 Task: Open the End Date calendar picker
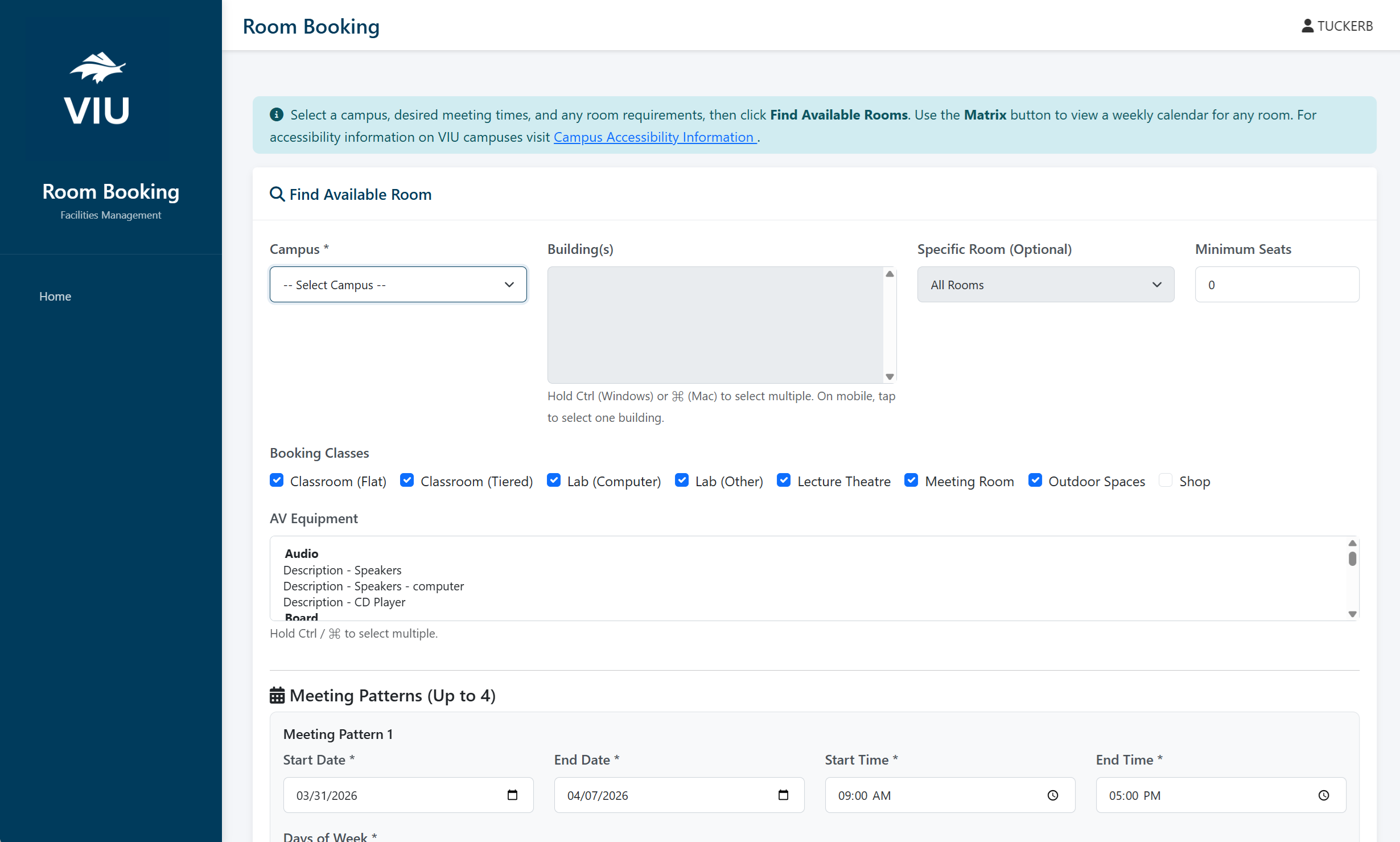(783, 795)
